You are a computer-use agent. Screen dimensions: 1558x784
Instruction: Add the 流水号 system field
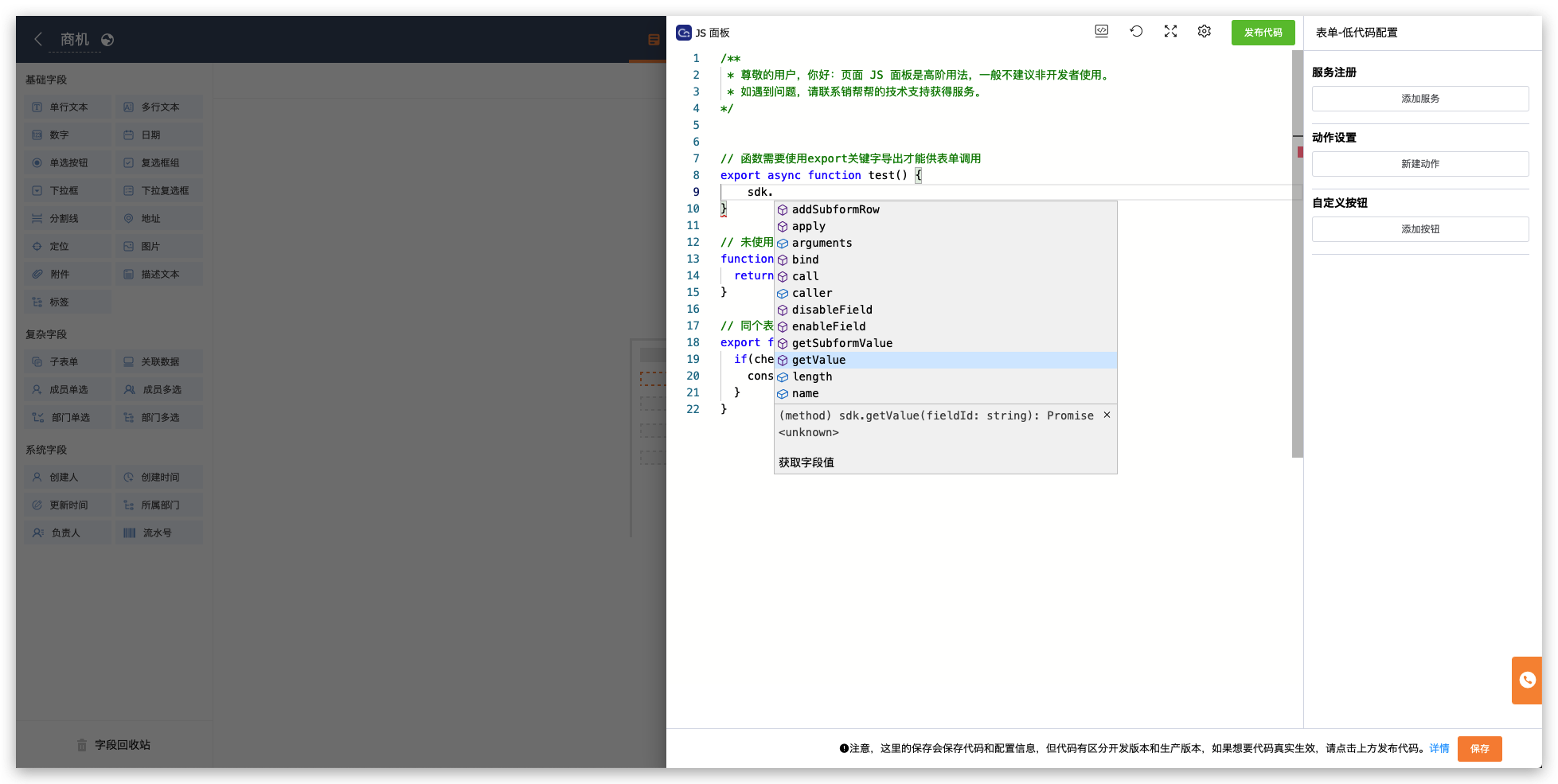click(x=158, y=532)
